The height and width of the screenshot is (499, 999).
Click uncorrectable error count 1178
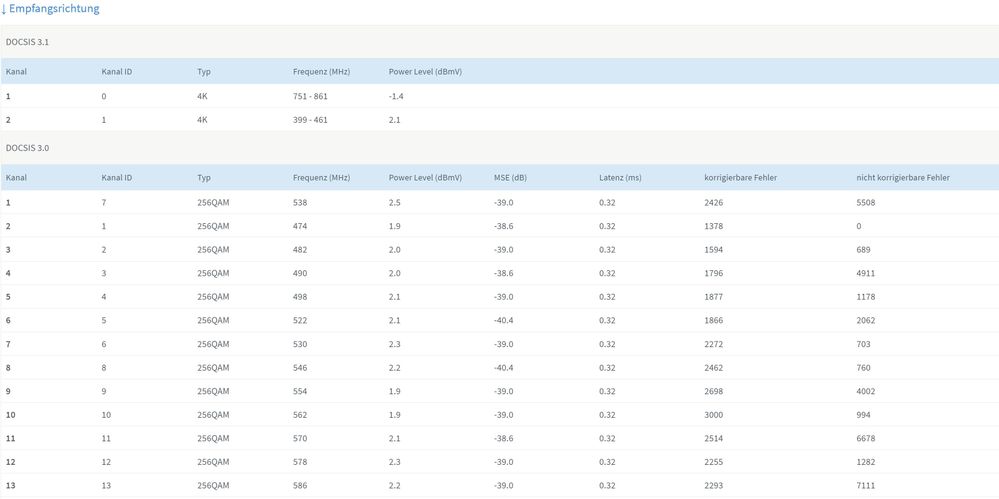866,297
